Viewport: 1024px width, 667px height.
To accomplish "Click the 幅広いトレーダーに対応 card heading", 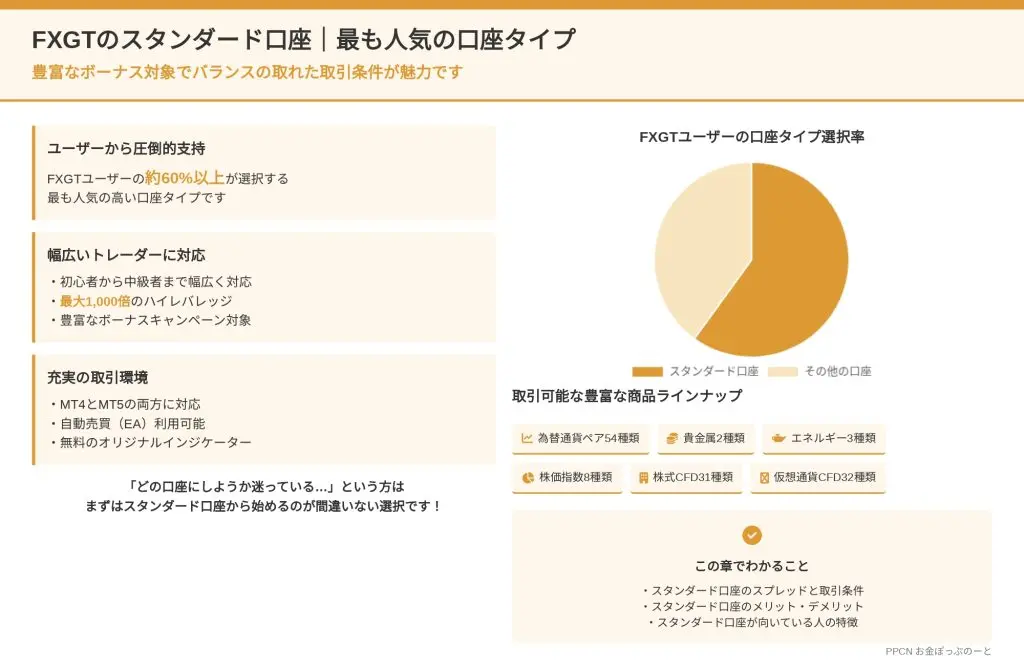I will coord(126,254).
